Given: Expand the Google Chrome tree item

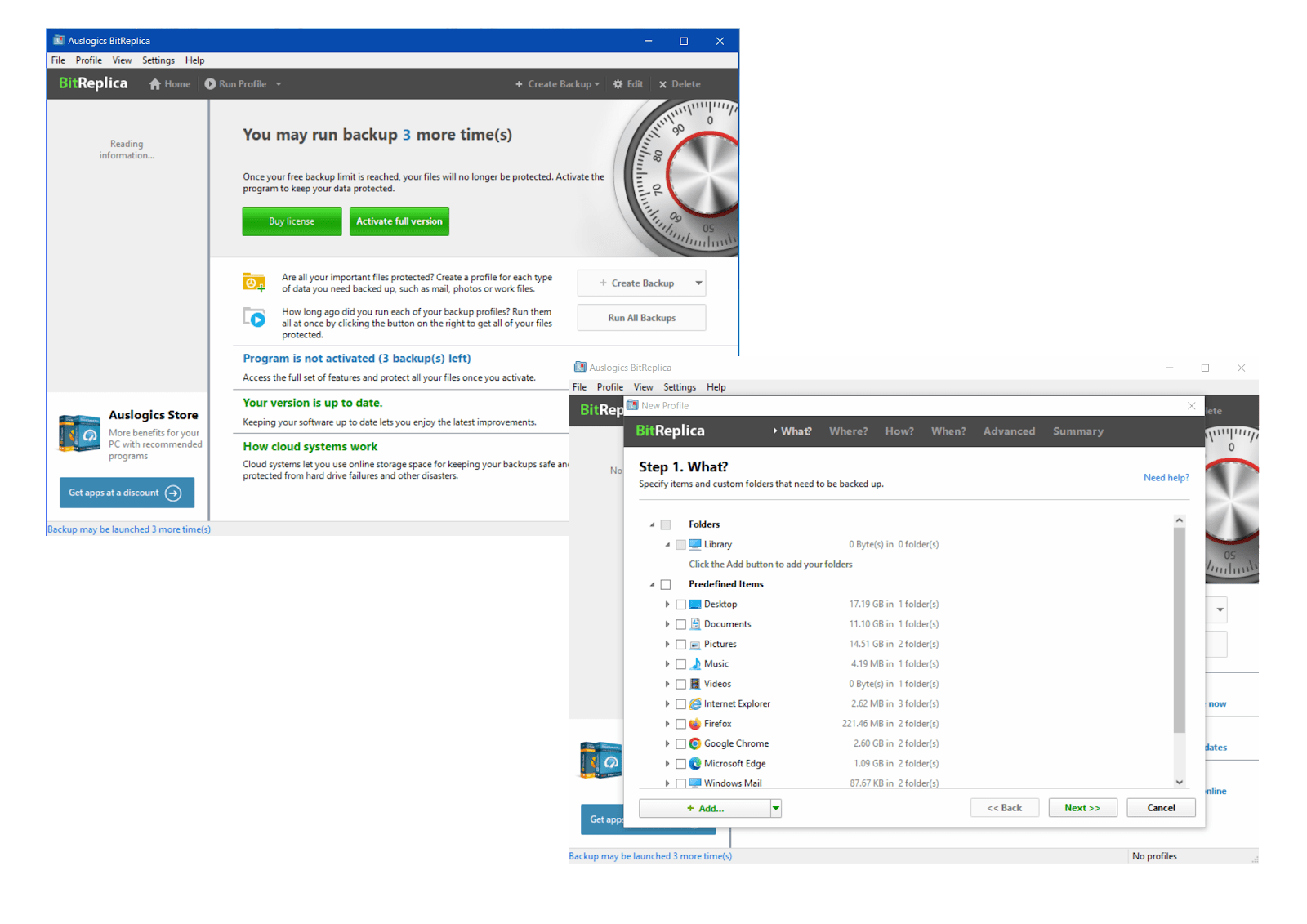Looking at the screenshot, I should (667, 744).
